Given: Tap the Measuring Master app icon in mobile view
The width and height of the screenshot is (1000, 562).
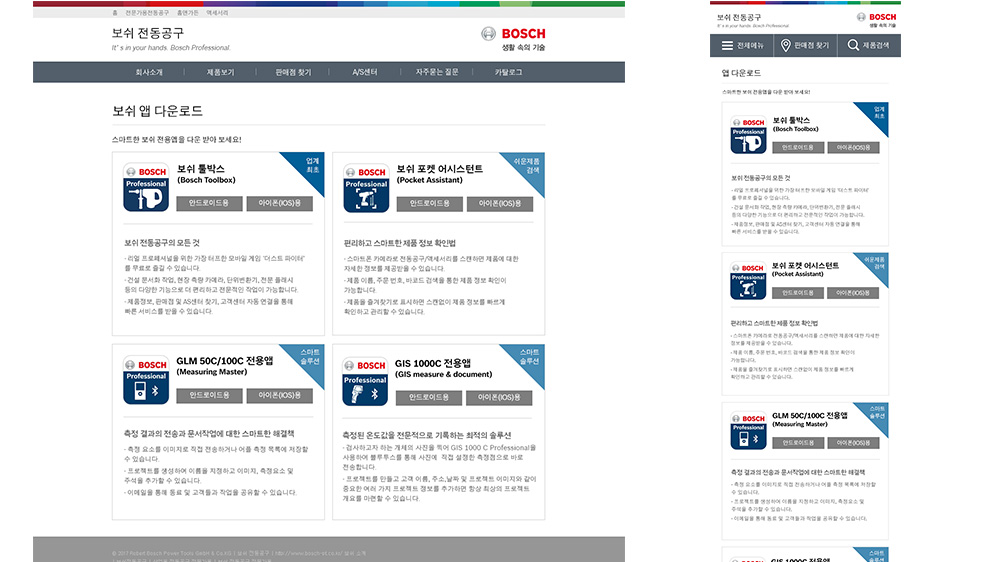Looking at the screenshot, I should pos(748,431).
